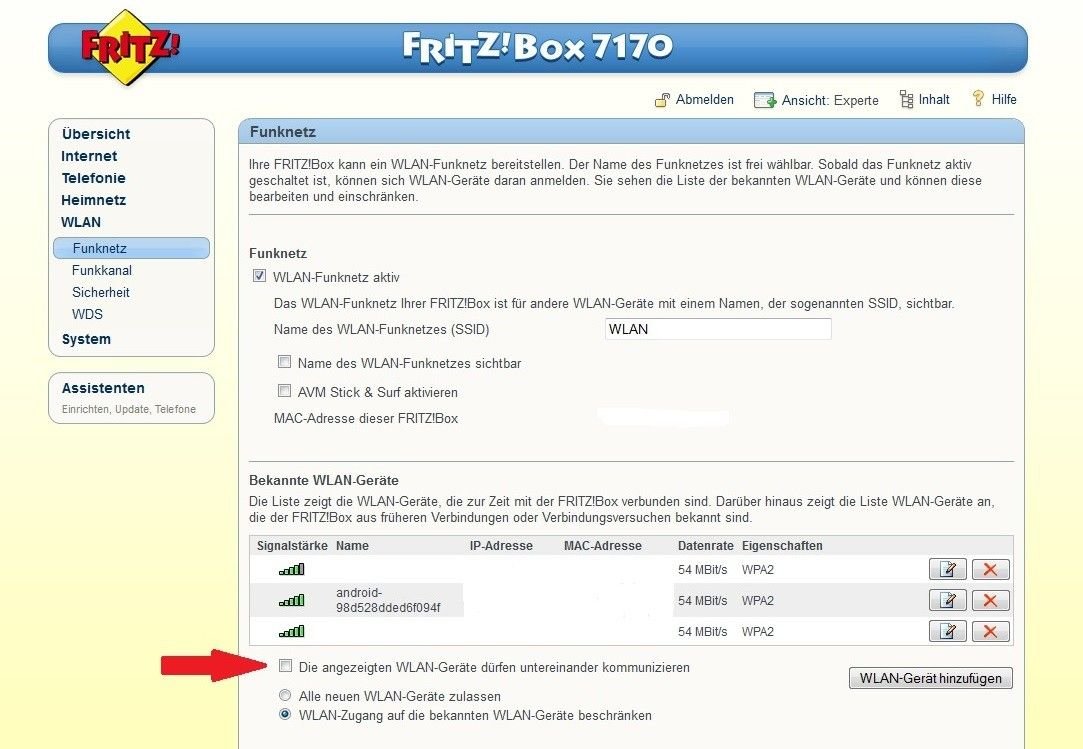Click WPA2 in android device row
Screen dimensions: 1083x749
(758, 600)
